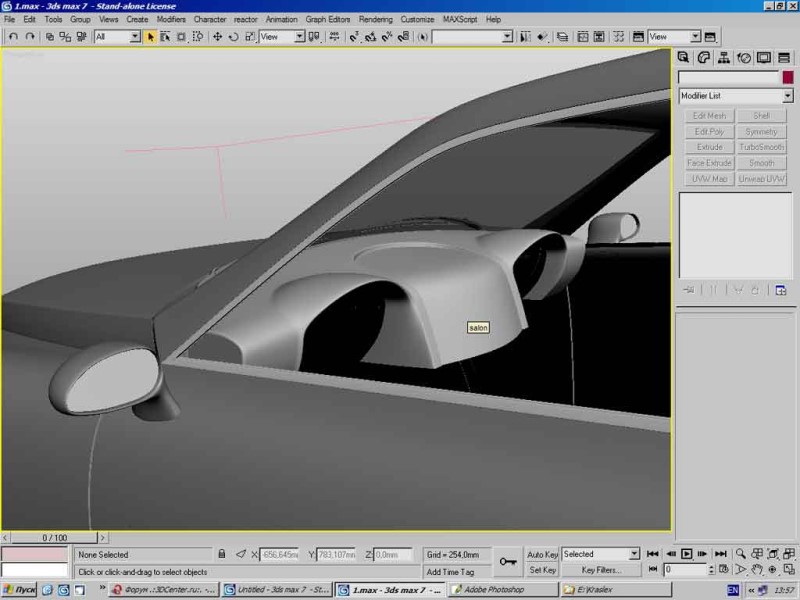Click Add Time Tag
This screenshot has width=800, height=600.
[x=451, y=572]
